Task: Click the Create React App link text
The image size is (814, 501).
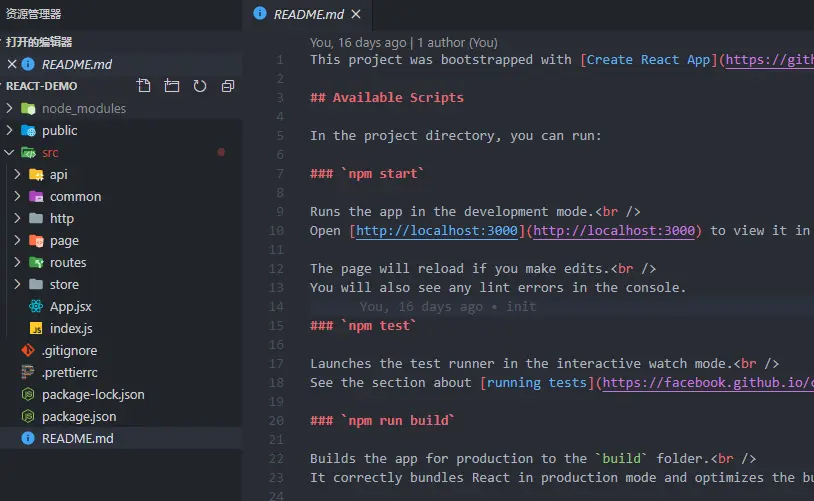Action: tap(648, 60)
